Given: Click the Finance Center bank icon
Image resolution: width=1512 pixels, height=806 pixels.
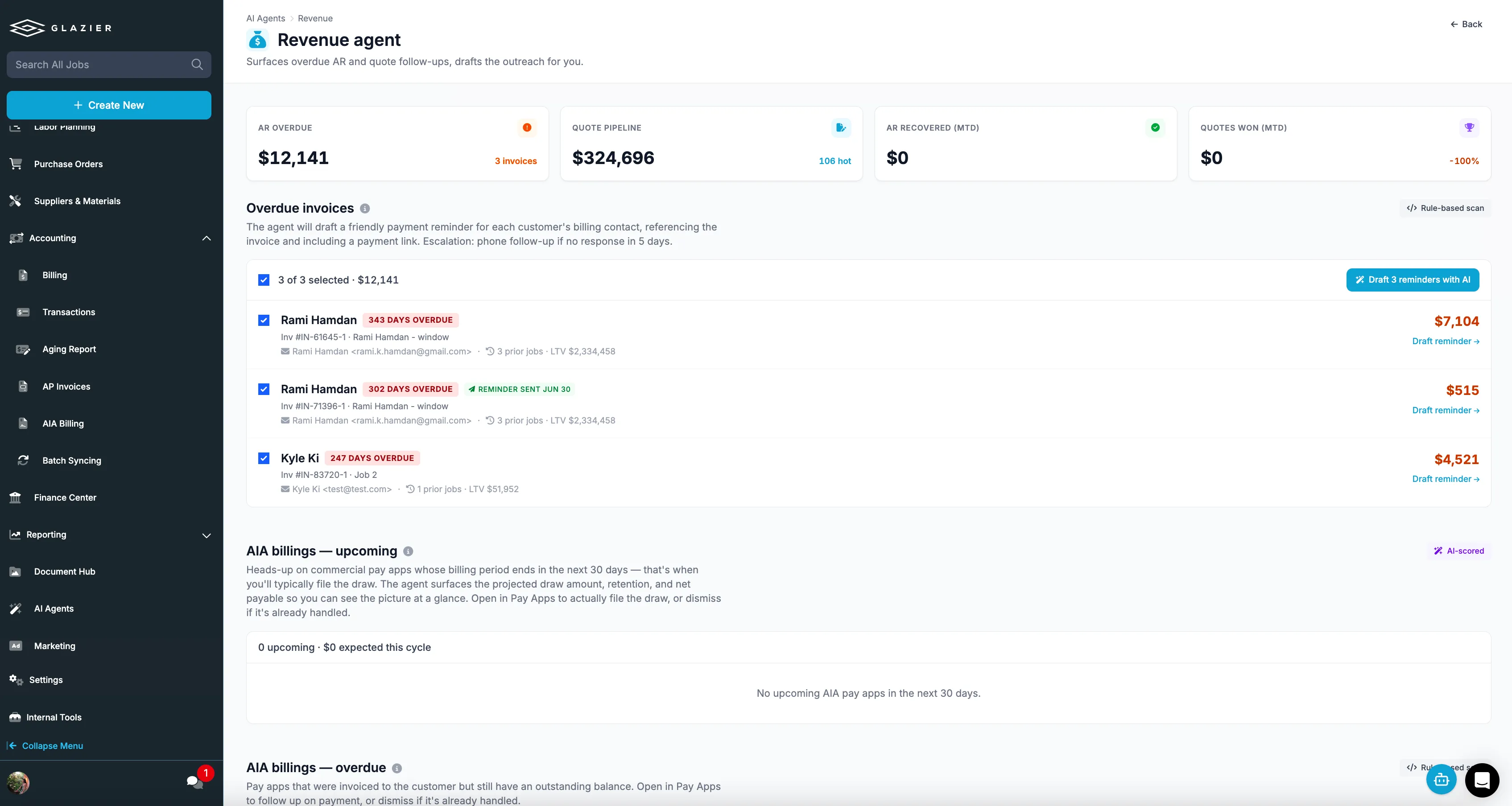Looking at the screenshot, I should (x=15, y=498).
